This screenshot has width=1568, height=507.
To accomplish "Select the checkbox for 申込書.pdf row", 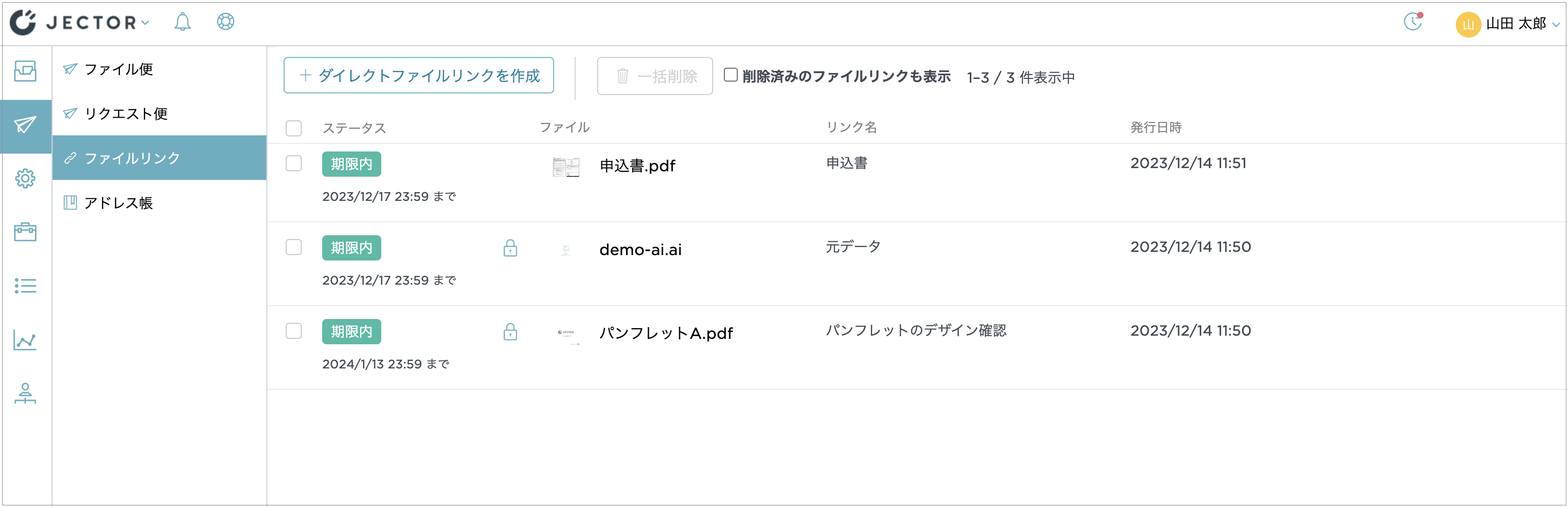I will click(294, 164).
